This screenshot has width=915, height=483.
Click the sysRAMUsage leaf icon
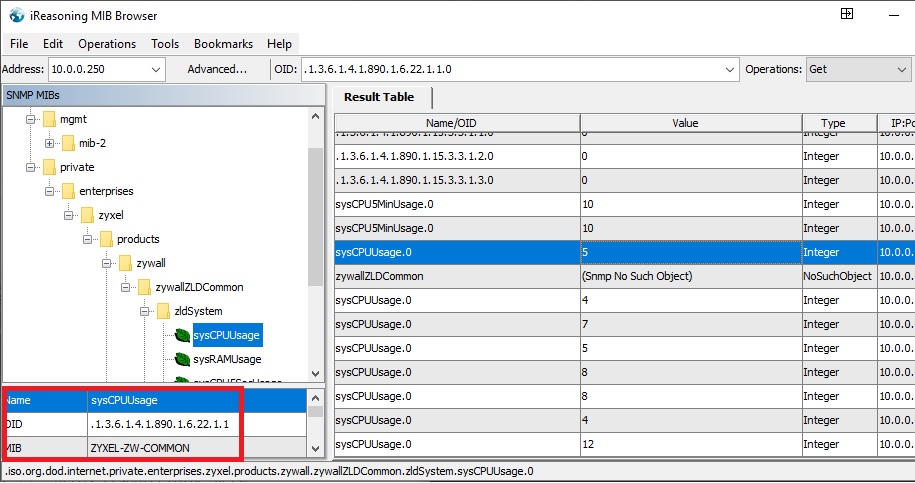click(183, 359)
